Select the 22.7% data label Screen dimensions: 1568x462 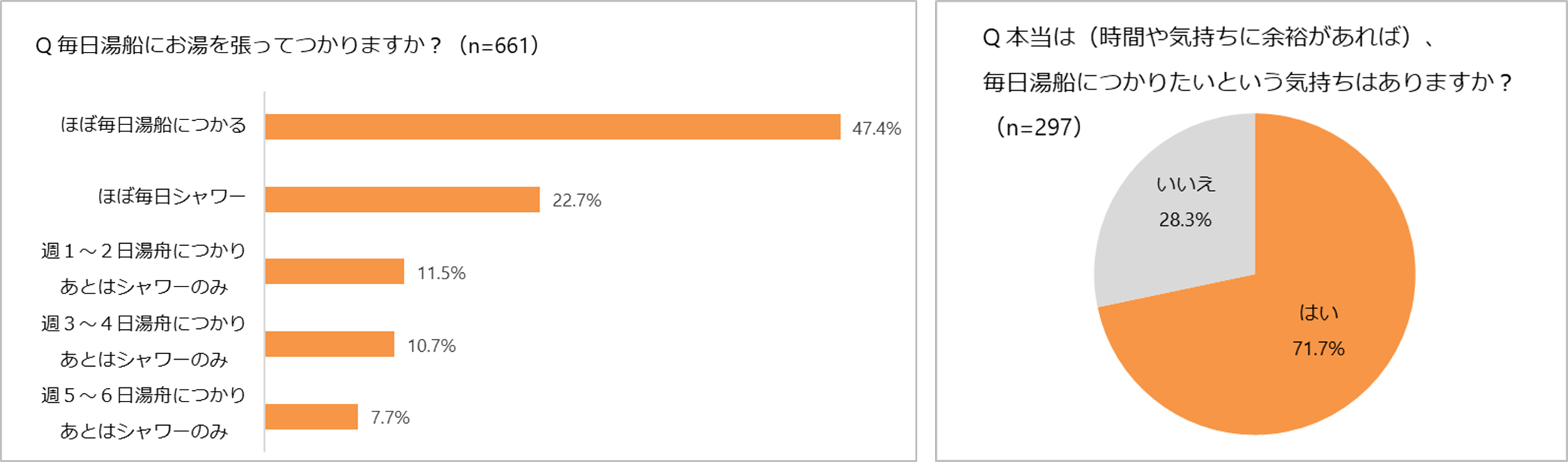tap(577, 201)
